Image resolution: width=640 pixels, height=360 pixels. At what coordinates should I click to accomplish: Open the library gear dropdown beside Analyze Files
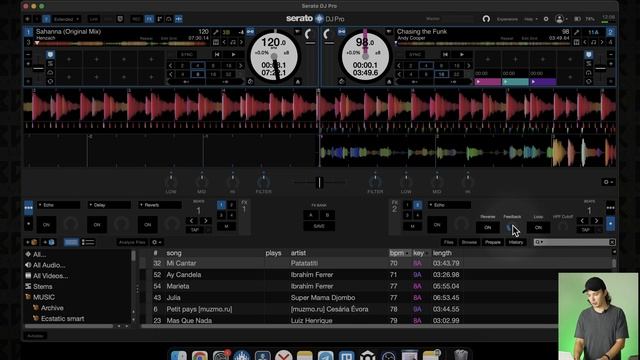point(157,242)
